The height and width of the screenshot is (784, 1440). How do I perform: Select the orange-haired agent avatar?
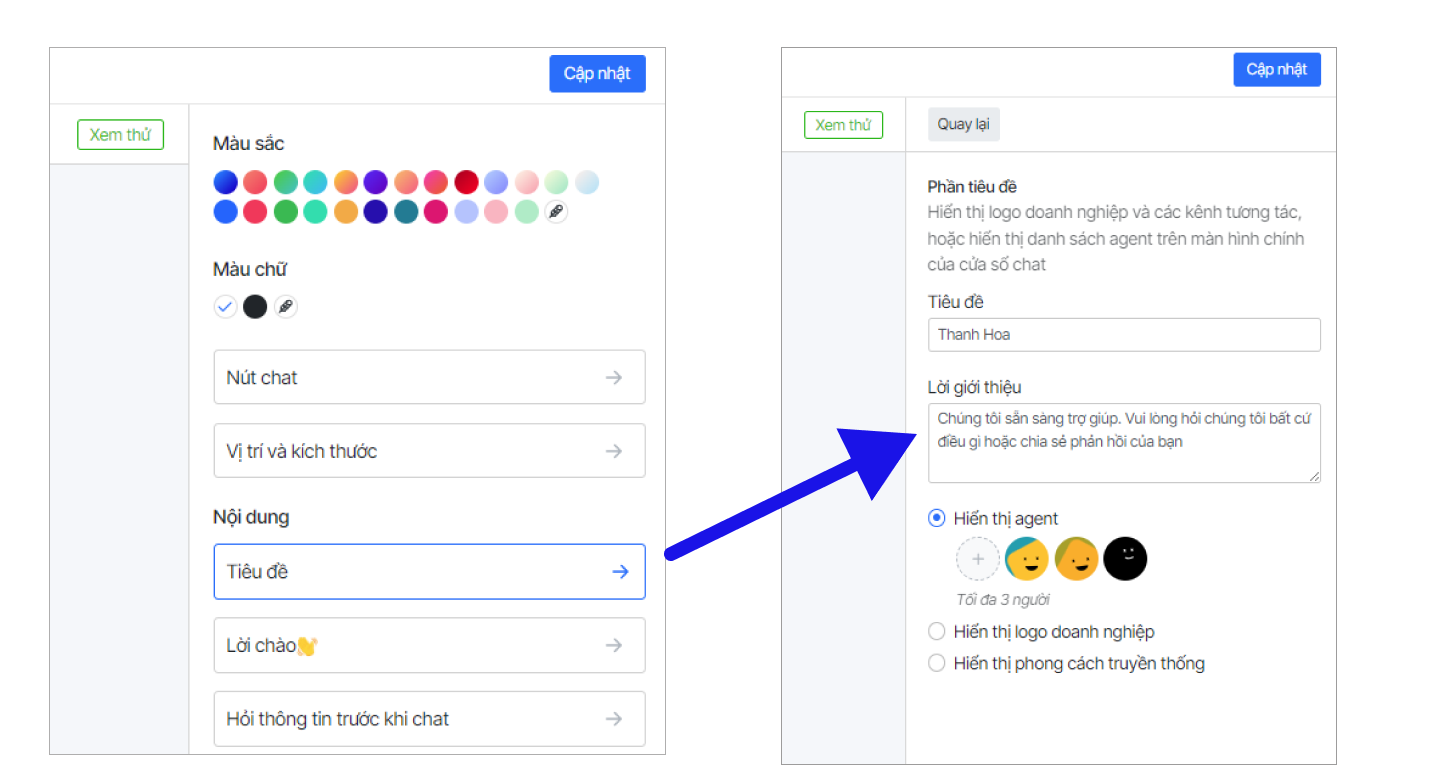pos(1076,559)
